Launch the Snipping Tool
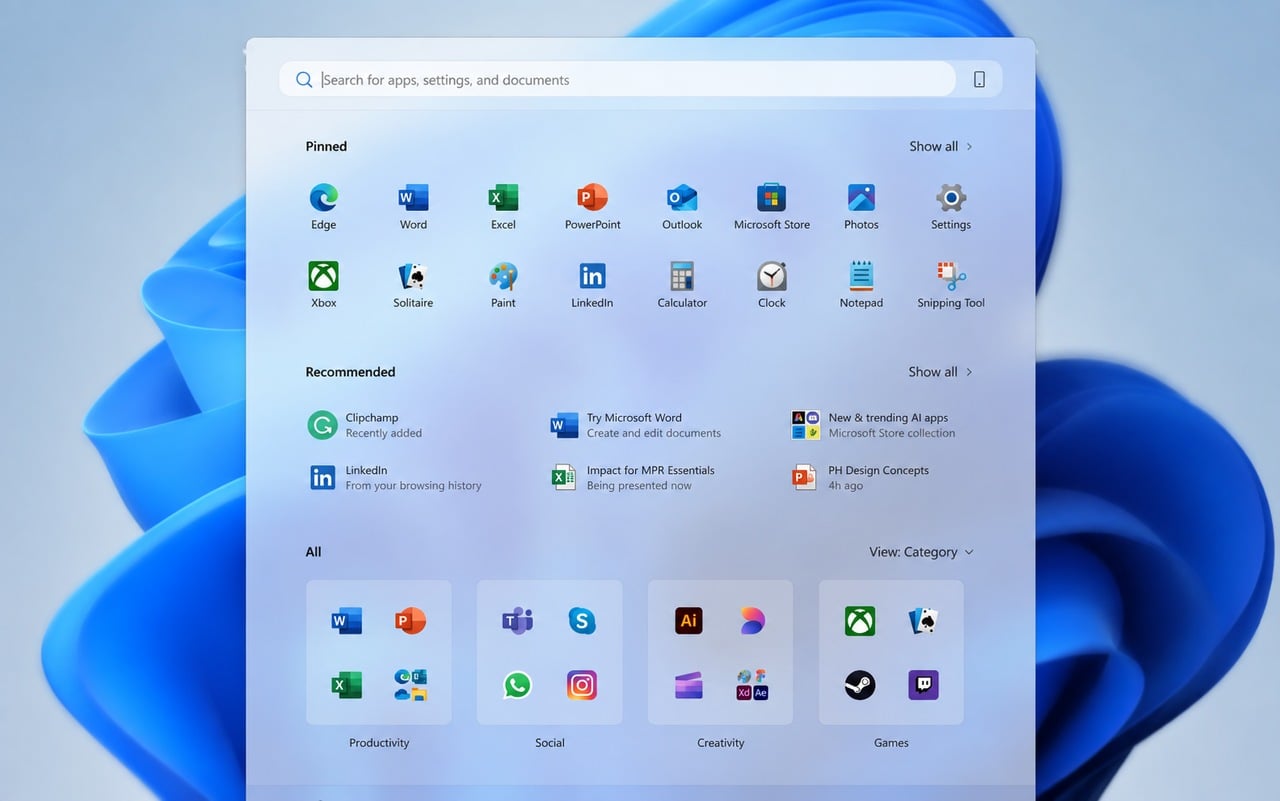The image size is (1280, 801). [x=951, y=284]
